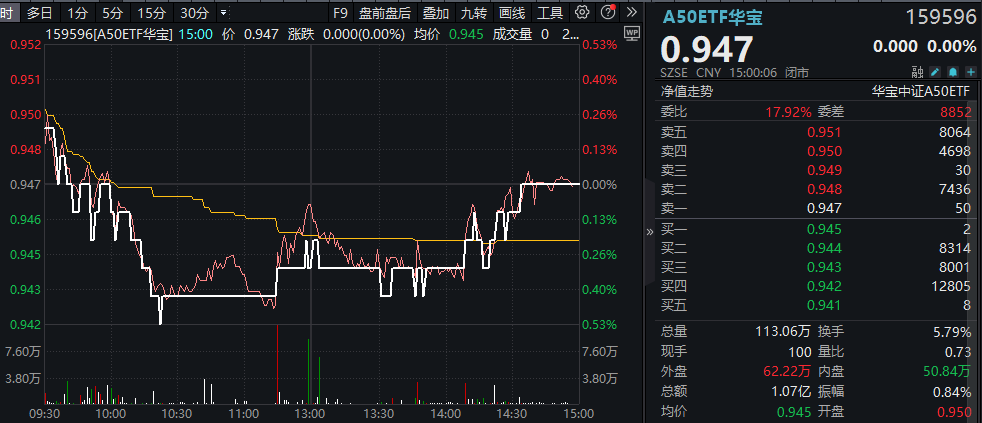Click the pencil note icon beside the quote
This screenshot has width=982, height=423.
(935, 72)
